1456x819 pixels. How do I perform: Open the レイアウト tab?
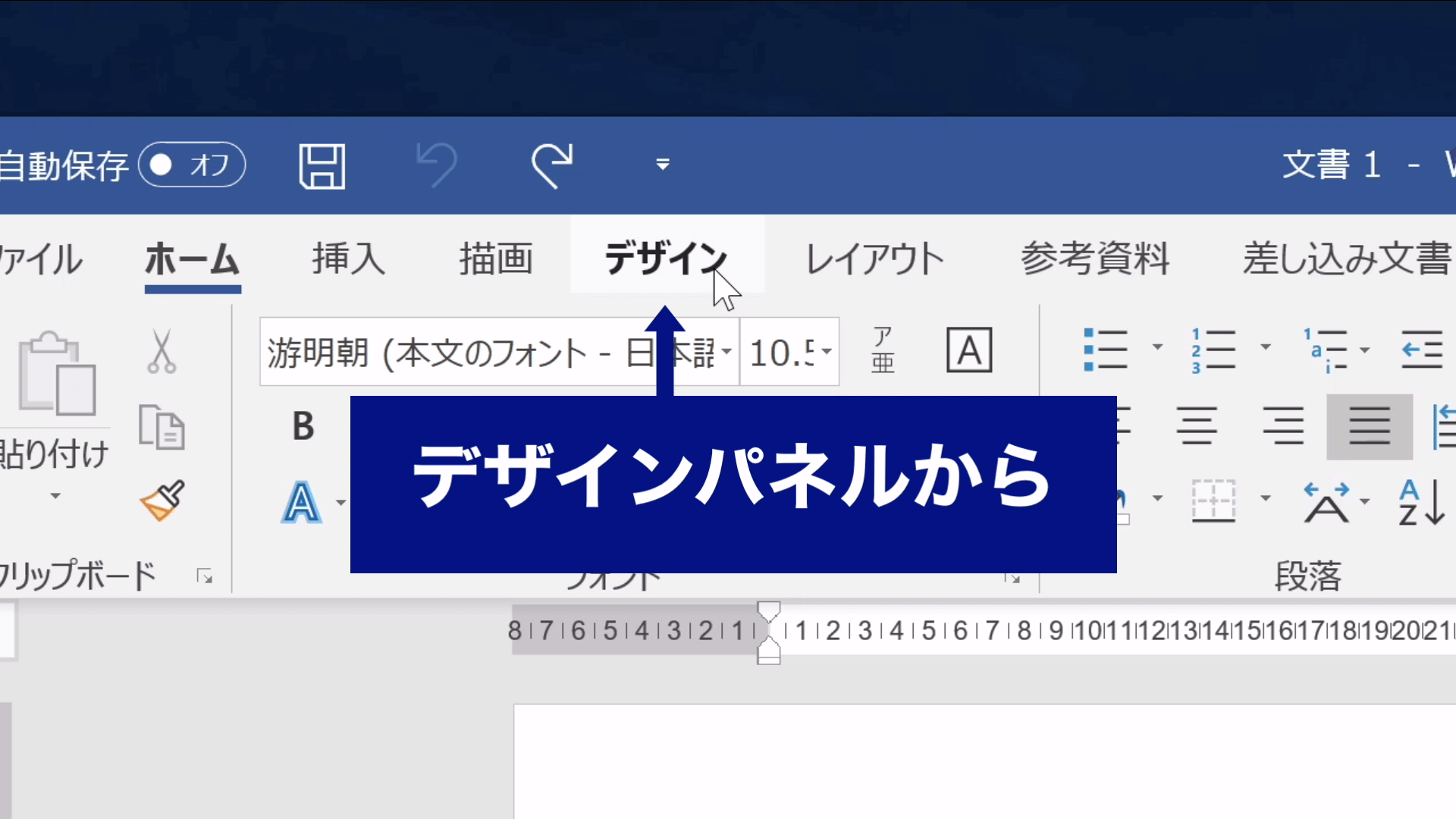(874, 259)
